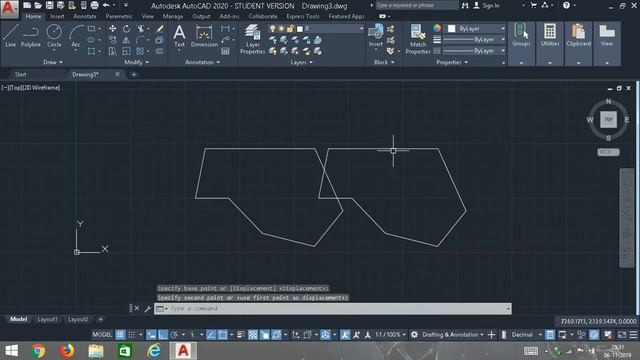Open the Manage ribbon tab
The image size is (640, 360).
(x=173, y=16)
